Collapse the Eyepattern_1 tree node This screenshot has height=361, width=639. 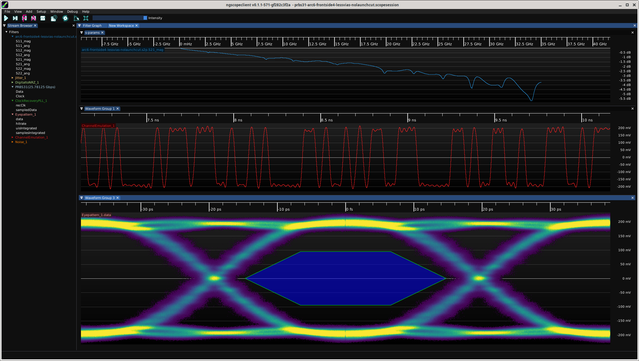[12, 114]
